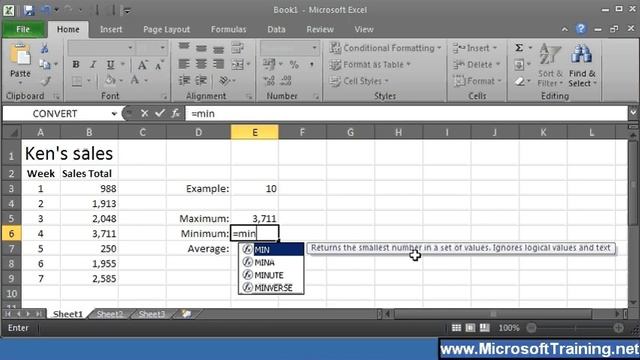This screenshot has height=360, width=640.
Task: Open Conditional Formatting dropdown
Action: coord(386,48)
